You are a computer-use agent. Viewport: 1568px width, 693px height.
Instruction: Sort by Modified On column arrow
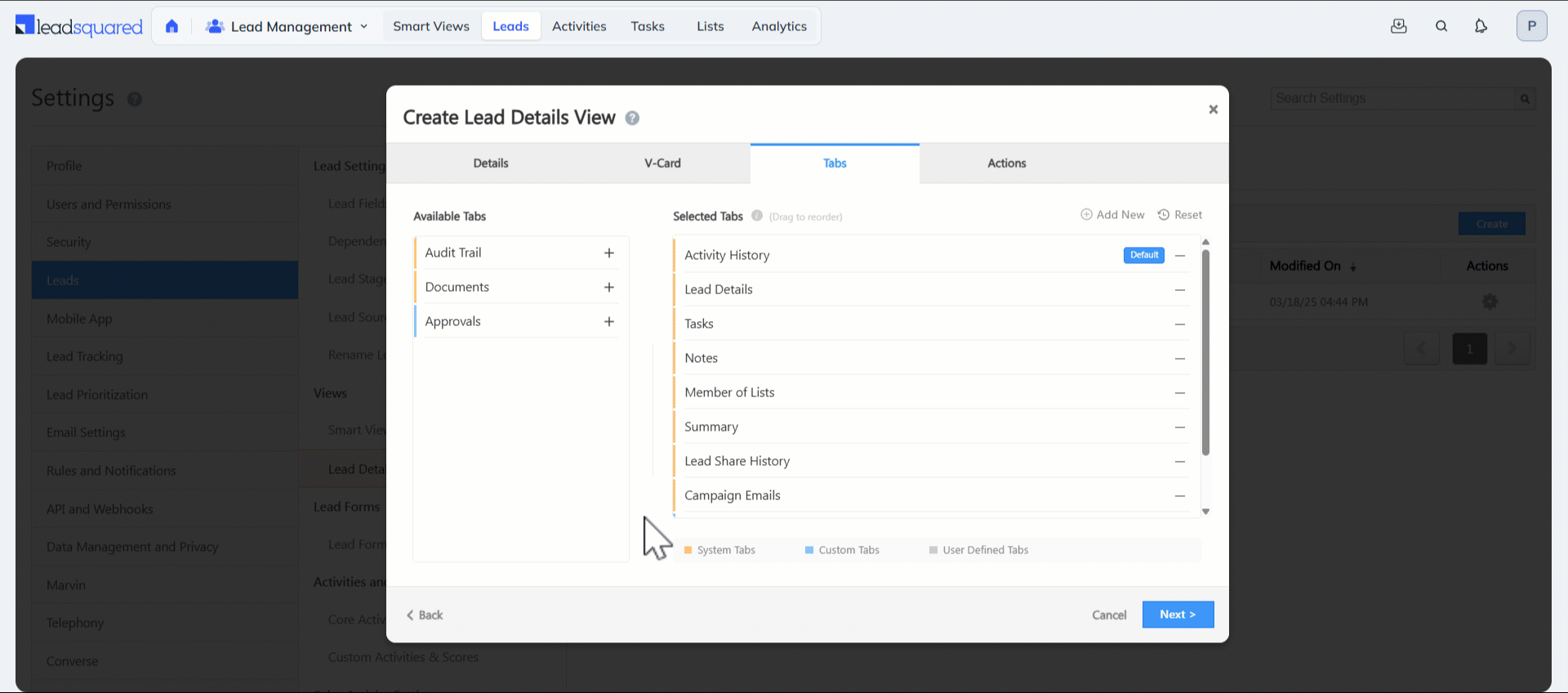(1353, 266)
